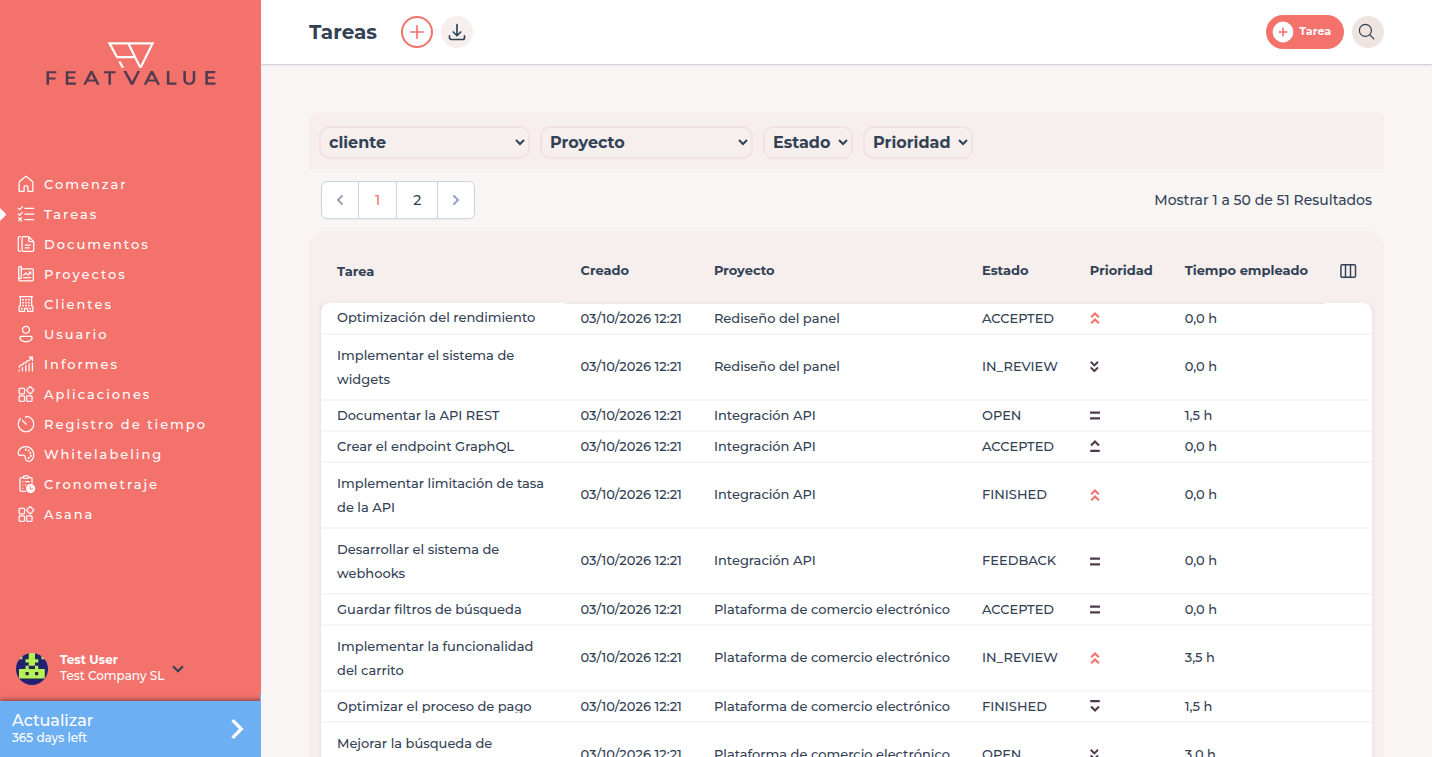Click the Clientes building icon
The image size is (1432, 757).
[x=26, y=304]
